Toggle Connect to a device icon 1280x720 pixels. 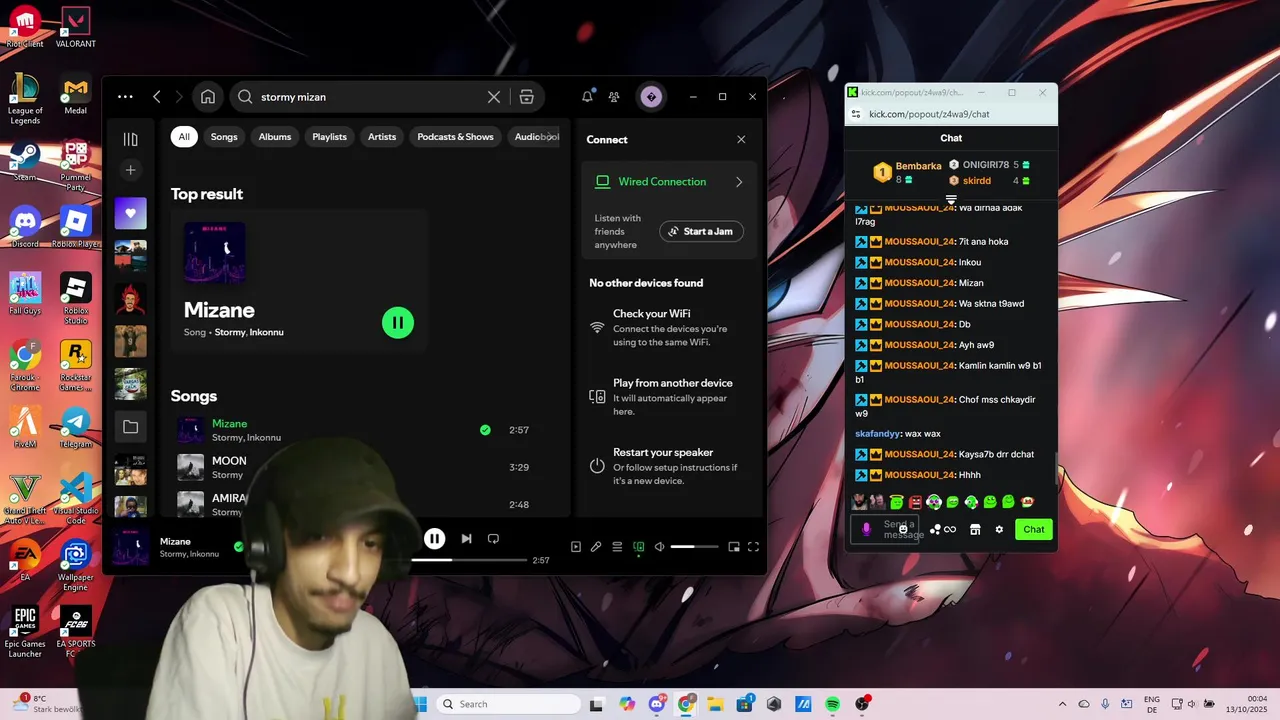(x=638, y=547)
